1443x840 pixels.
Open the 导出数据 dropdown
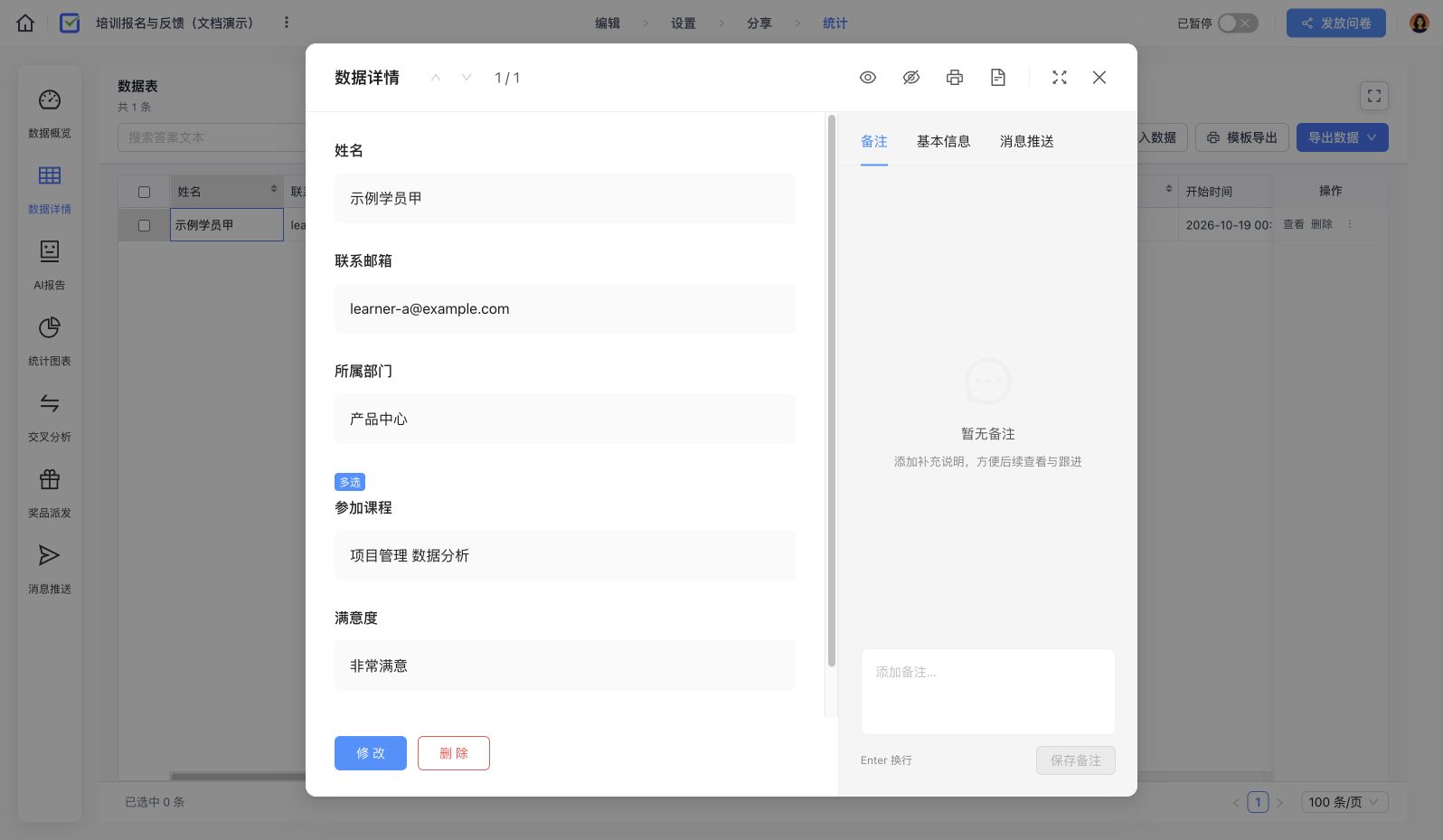[1342, 137]
